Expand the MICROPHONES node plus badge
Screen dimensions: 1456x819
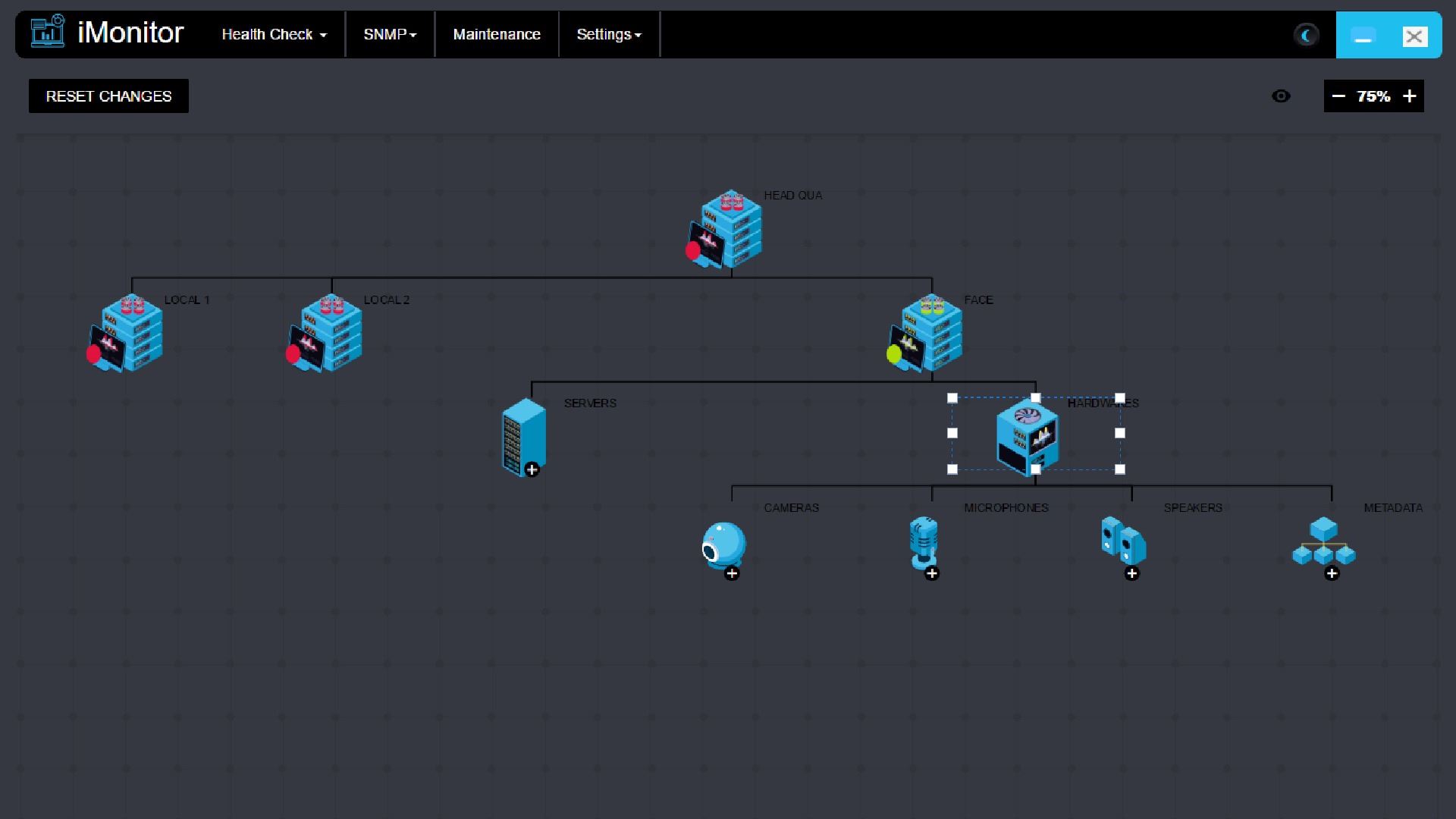click(932, 574)
